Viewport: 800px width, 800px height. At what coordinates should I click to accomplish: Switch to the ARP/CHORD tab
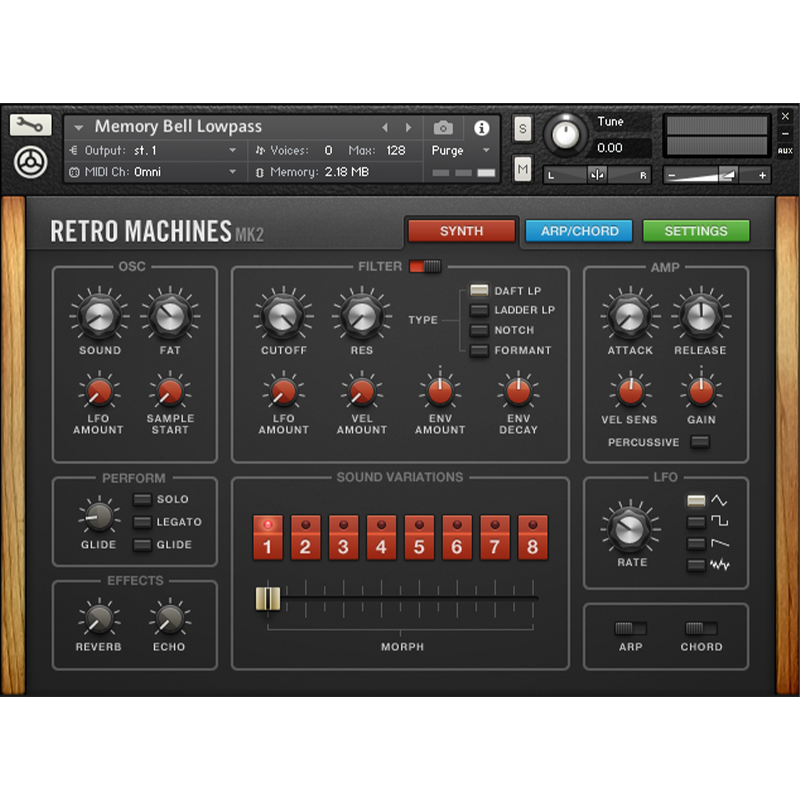click(579, 231)
